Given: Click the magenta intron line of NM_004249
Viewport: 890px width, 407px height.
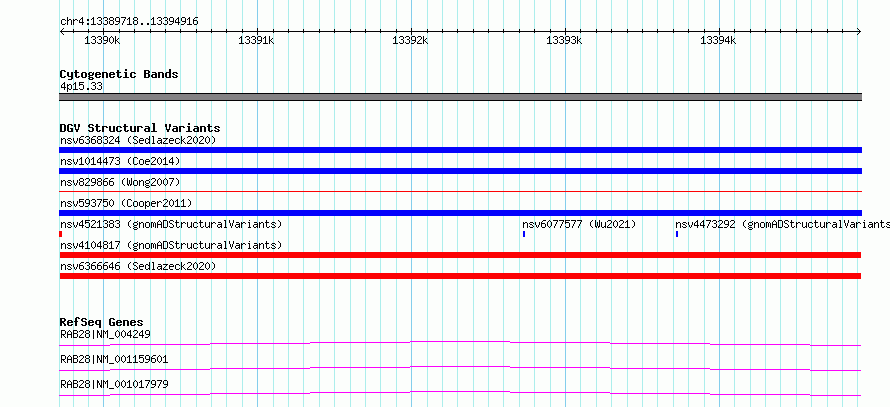Looking at the screenshot, I should [x=460, y=343].
